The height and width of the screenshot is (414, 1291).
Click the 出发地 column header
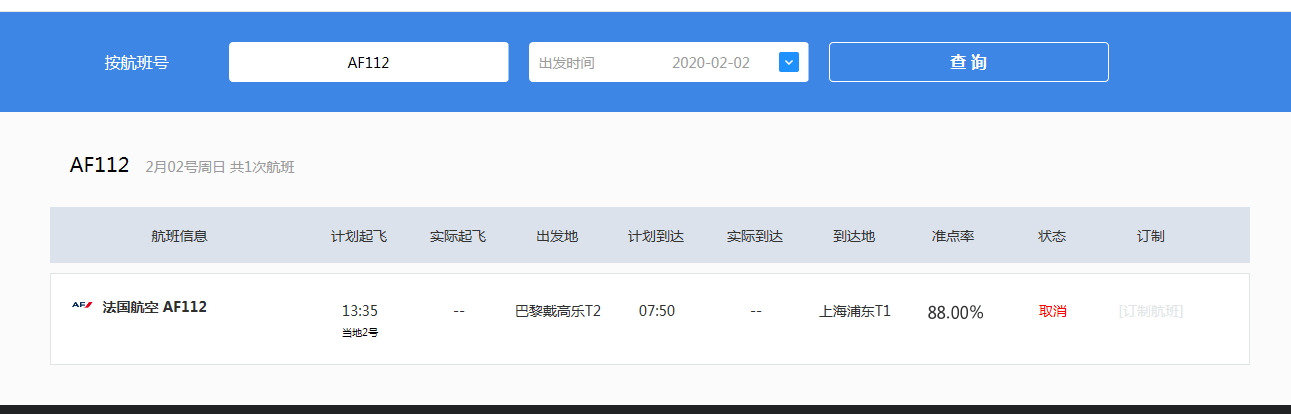pos(557,236)
